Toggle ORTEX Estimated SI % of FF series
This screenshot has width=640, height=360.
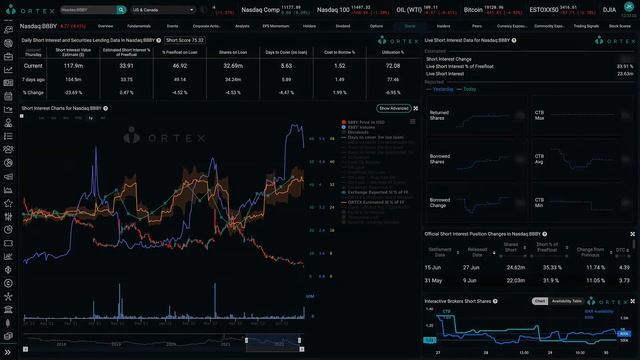pyautogui.click(x=373, y=202)
